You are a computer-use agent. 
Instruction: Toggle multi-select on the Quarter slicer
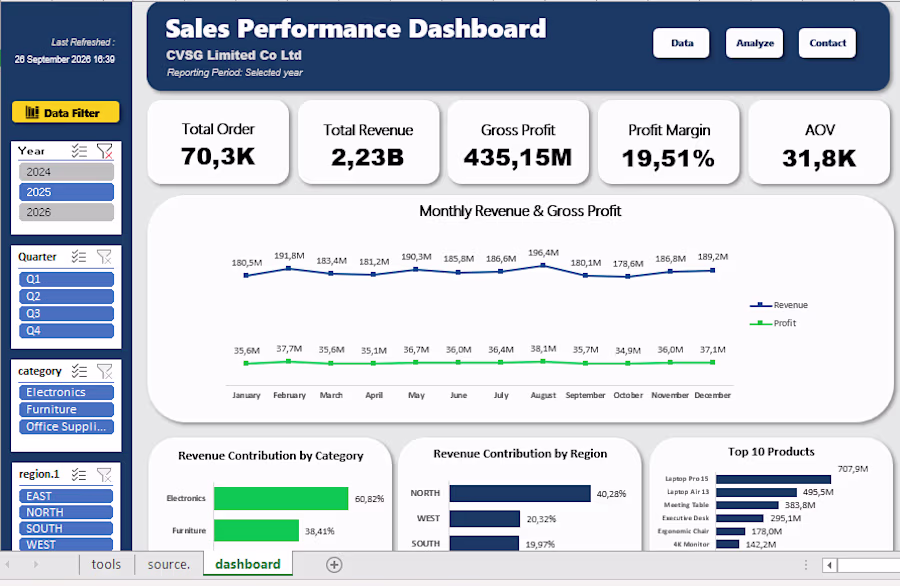pos(79,257)
